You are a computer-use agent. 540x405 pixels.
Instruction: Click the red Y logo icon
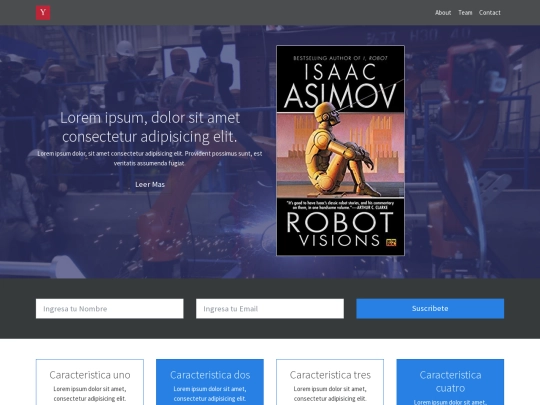[43, 13]
